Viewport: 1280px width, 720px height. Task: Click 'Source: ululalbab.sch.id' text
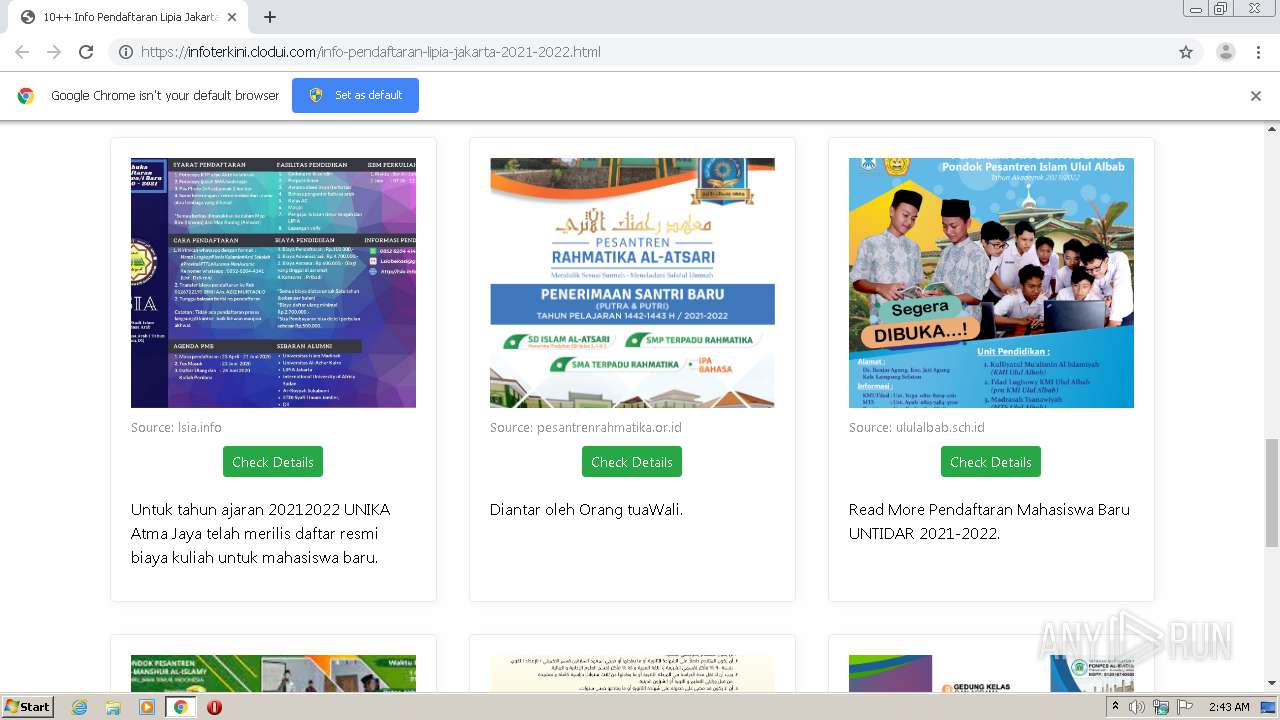click(x=917, y=427)
